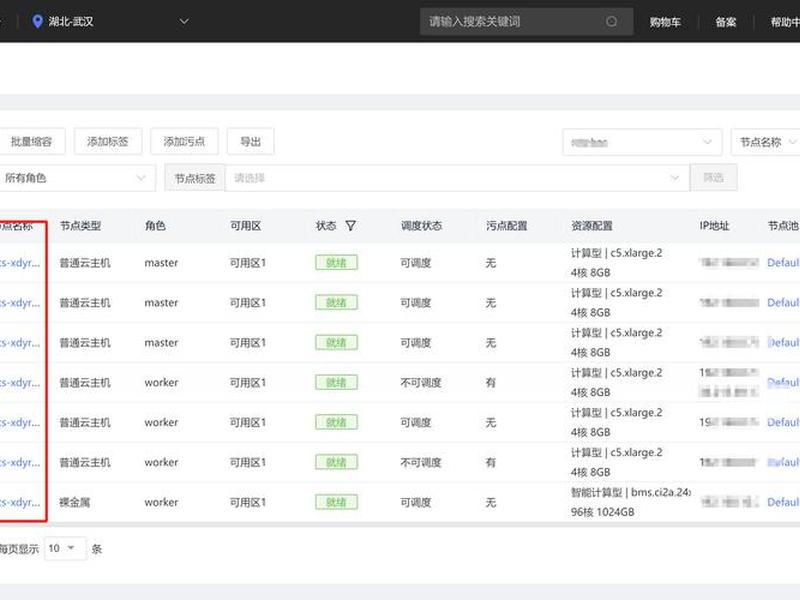Click the 可用区 column header
The image size is (800, 600).
tap(245, 226)
